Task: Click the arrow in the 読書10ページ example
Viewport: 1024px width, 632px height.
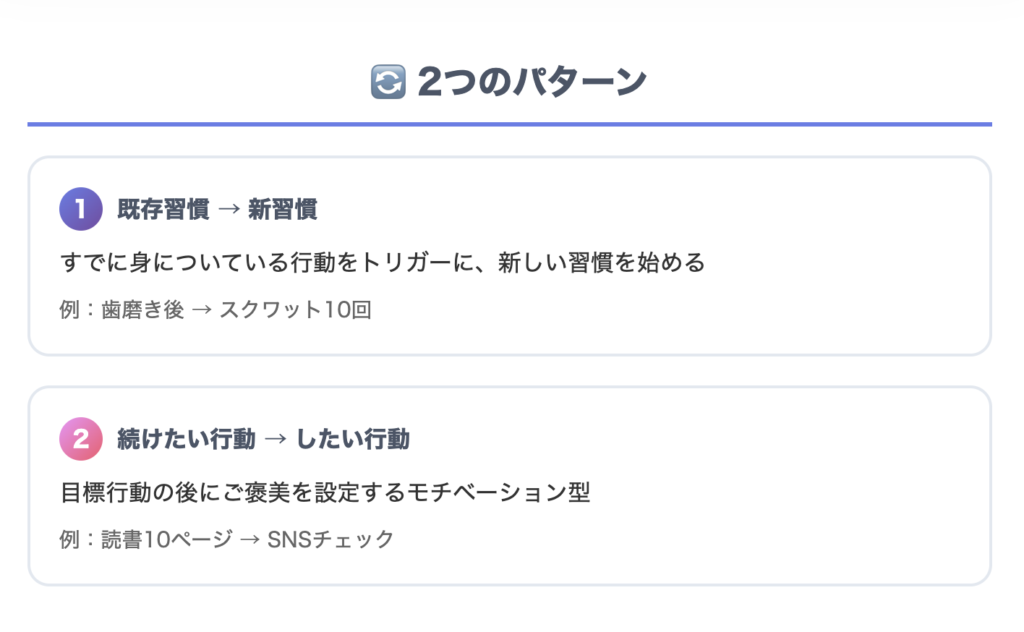Action: coord(249,540)
